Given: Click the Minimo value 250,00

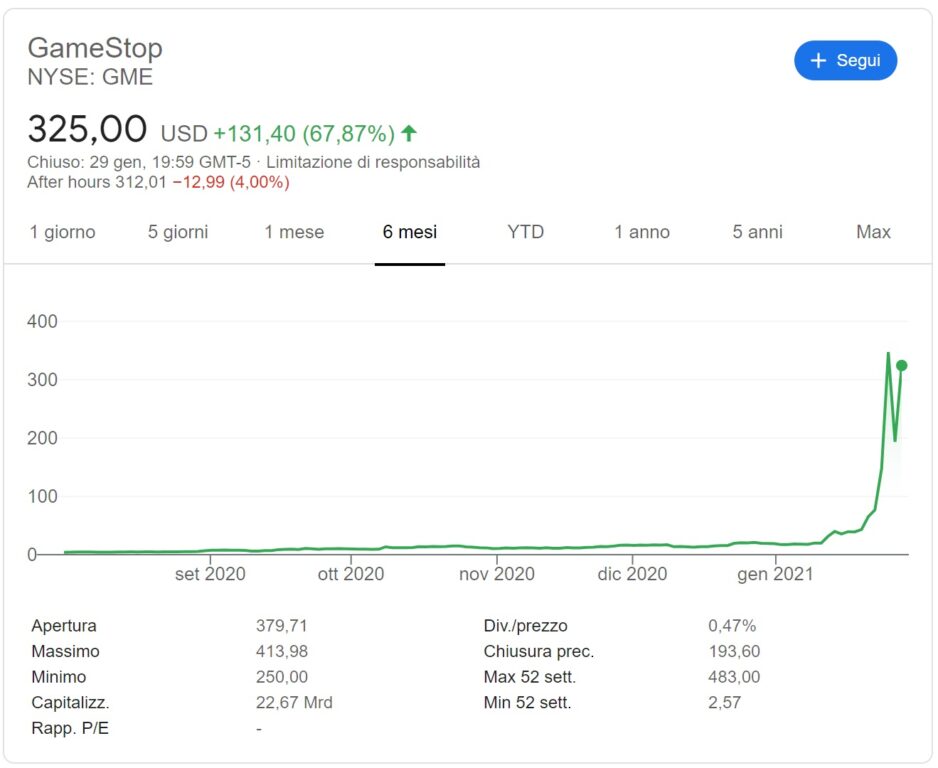Looking at the screenshot, I should pos(282,677).
